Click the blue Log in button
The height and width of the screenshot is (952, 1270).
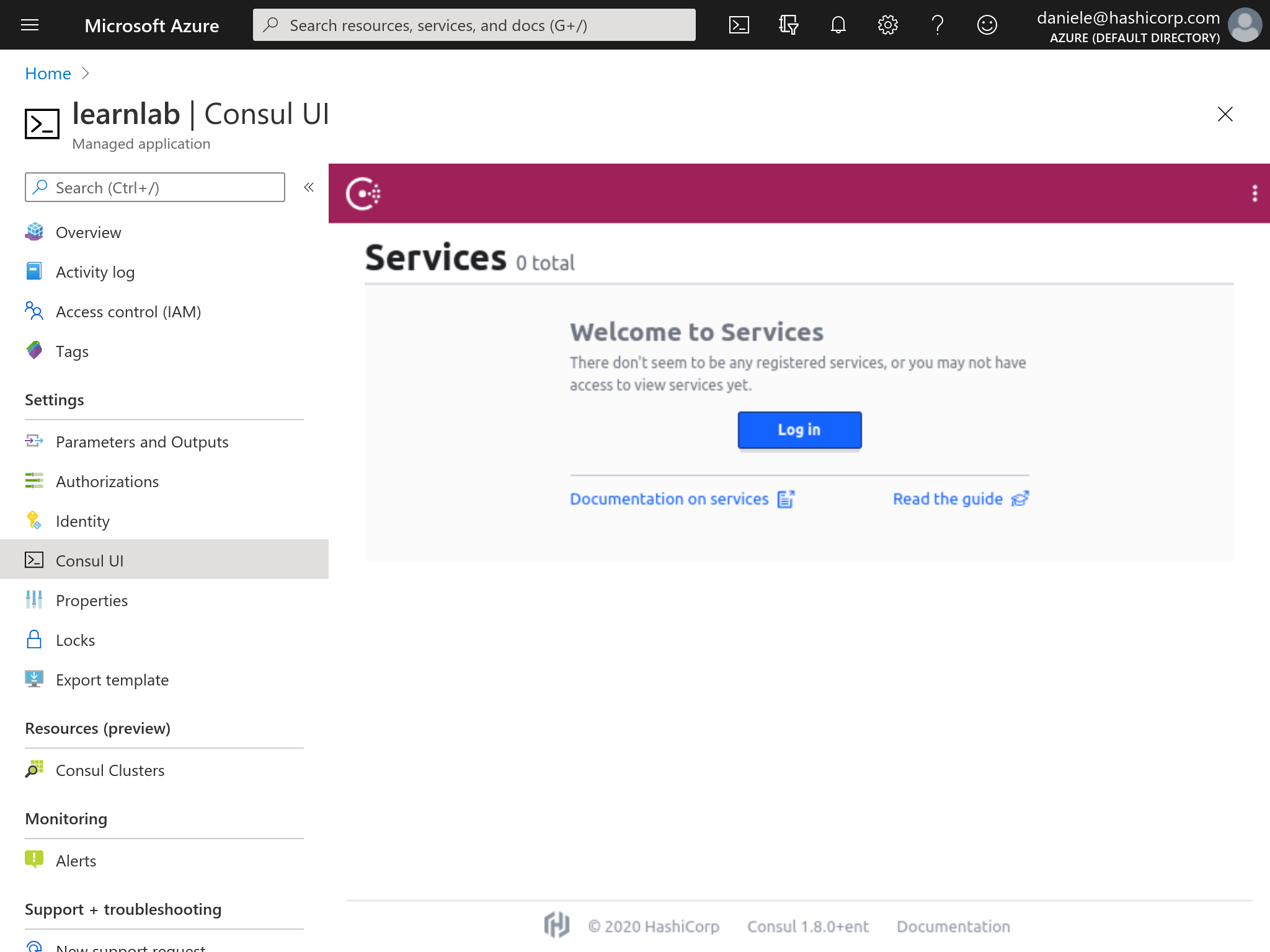point(799,430)
